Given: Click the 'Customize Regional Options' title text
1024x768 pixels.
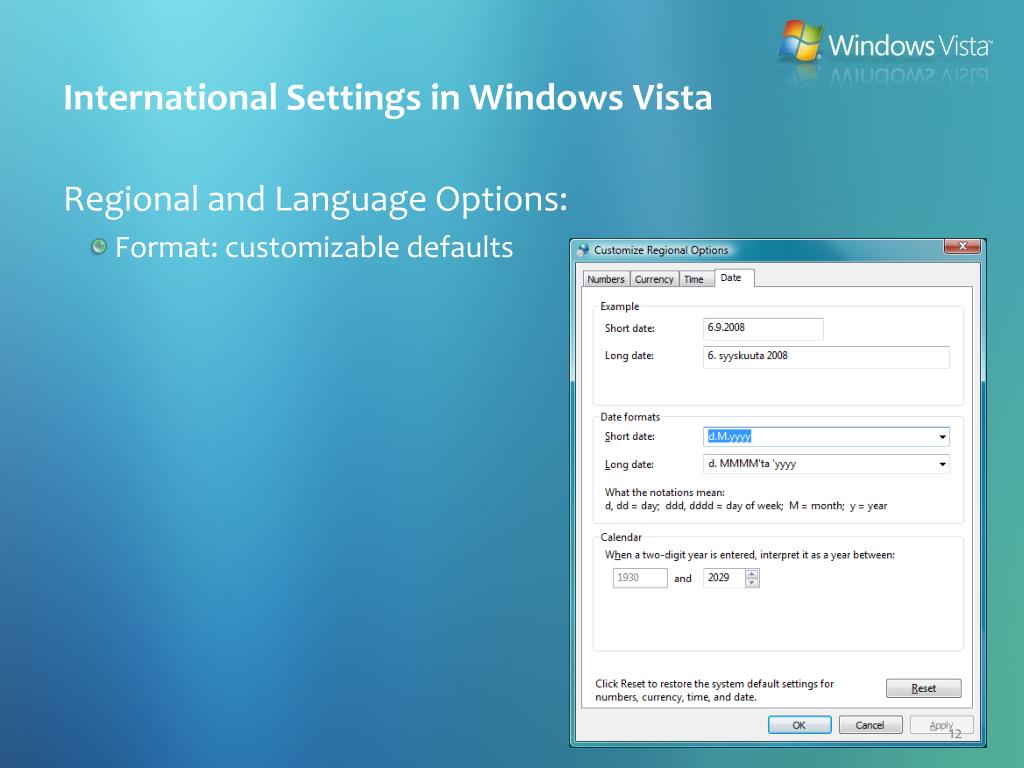Looking at the screenshot, I should (661, 250).
